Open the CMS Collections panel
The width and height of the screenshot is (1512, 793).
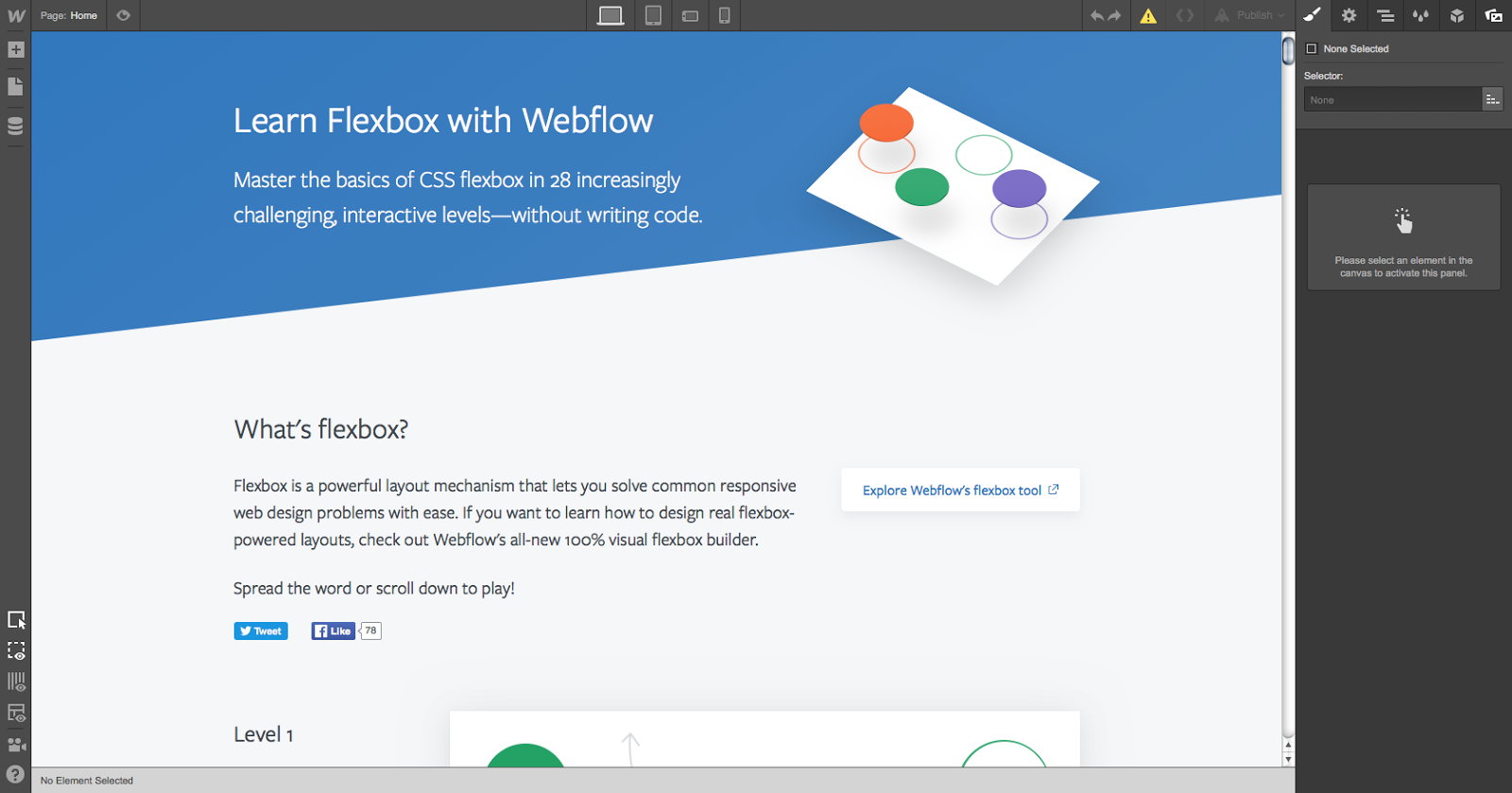pos(16,126)
